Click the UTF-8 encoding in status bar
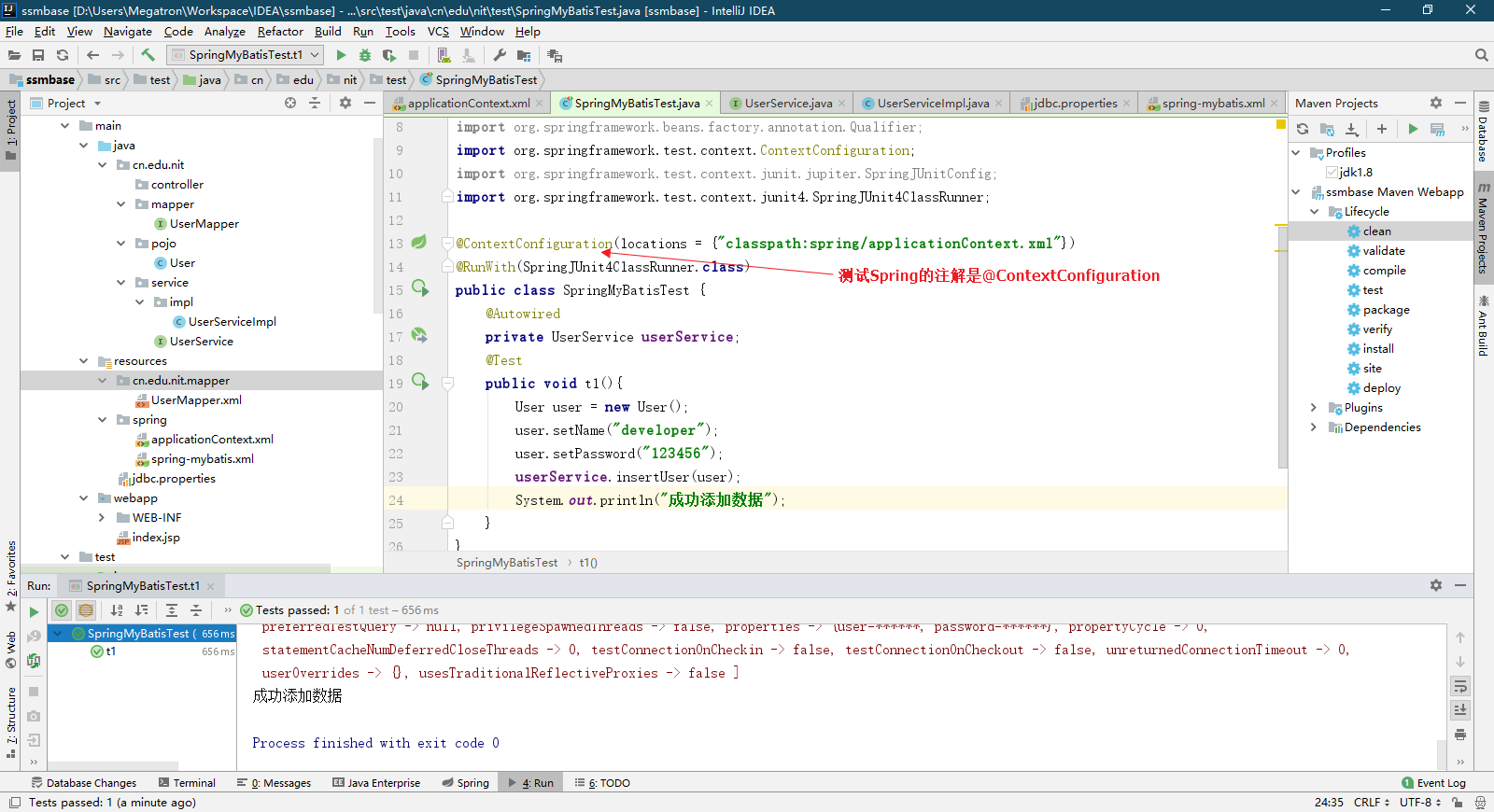Image resolution: width=1494 pixels, height=812 pixels. click(1419, 803)
